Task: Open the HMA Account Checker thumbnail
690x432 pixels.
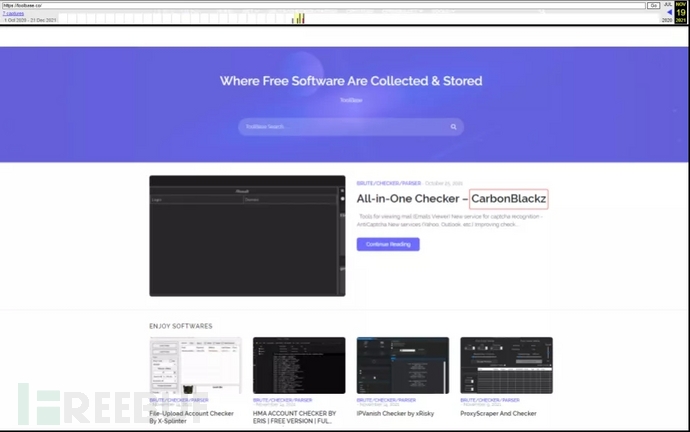Action: 299,365
